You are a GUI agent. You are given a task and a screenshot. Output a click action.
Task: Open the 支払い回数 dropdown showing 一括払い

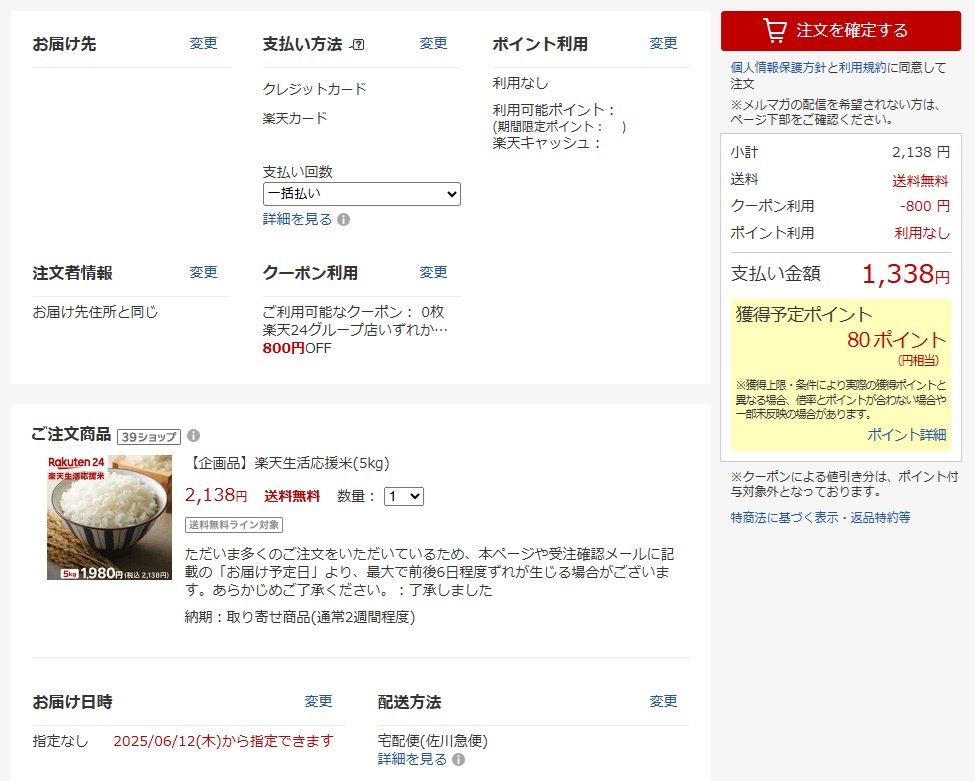point(362,194)
